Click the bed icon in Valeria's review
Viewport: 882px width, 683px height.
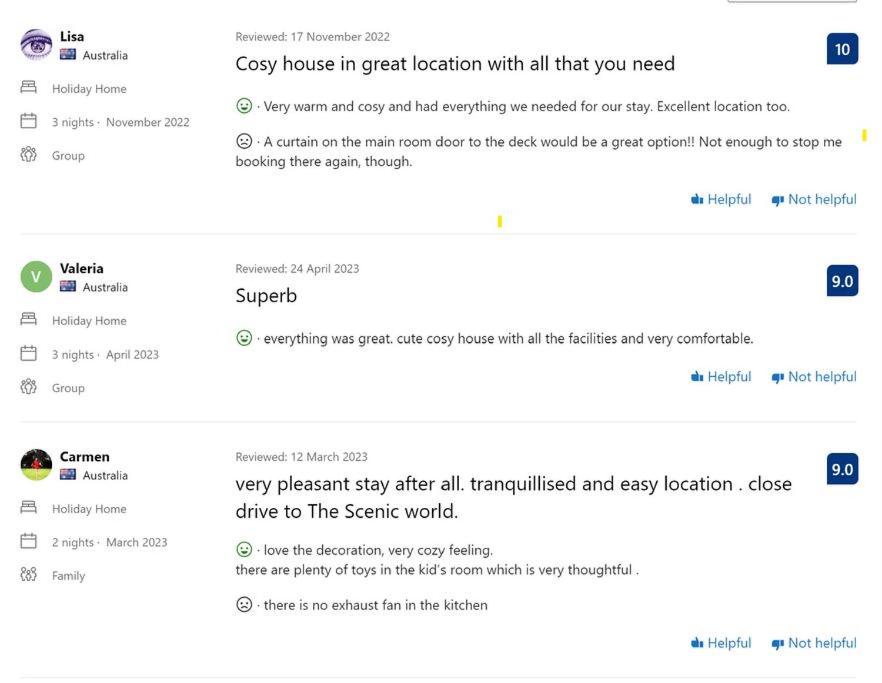pos(28,320)
